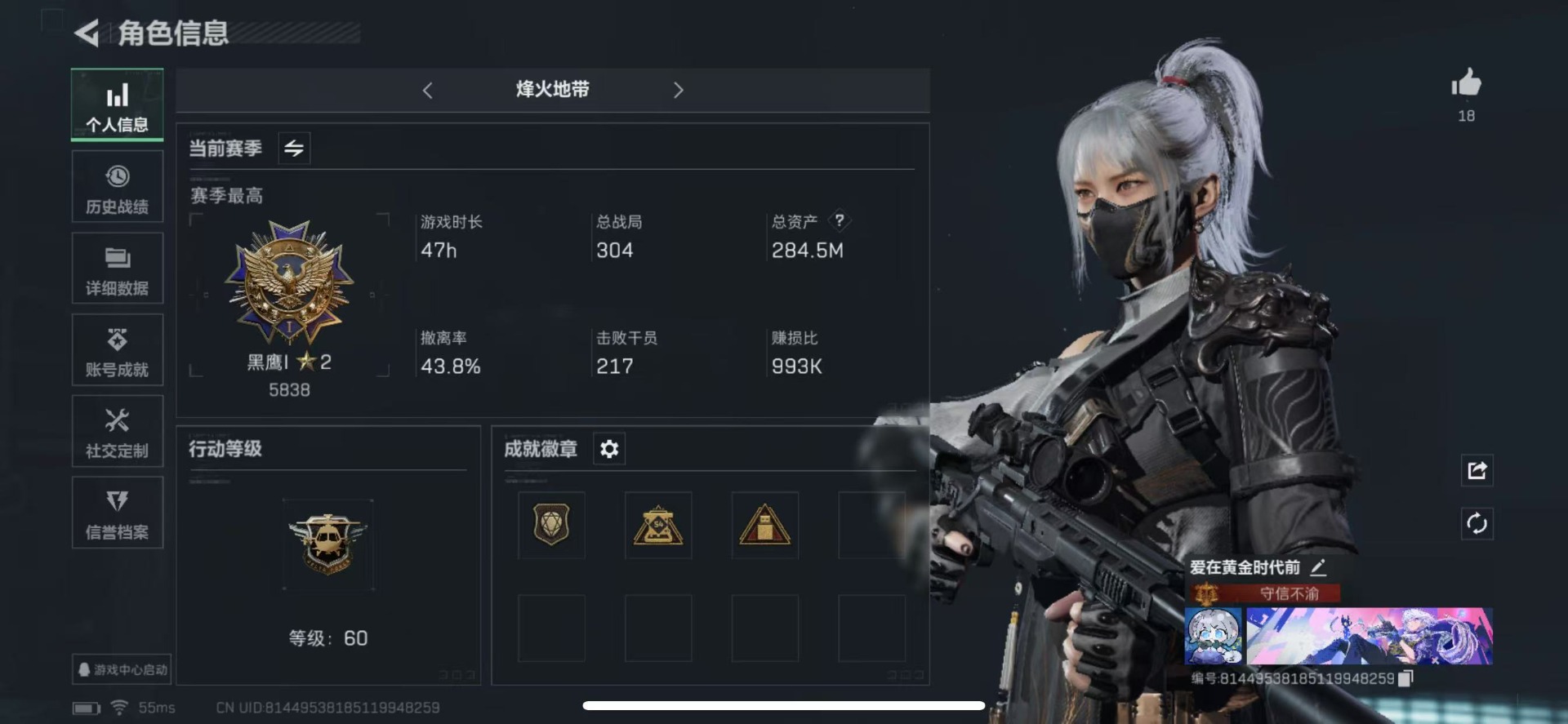This screenshot has height=724, width=1568.
Task: Open the 社交定制 tab
Action: 118,431
